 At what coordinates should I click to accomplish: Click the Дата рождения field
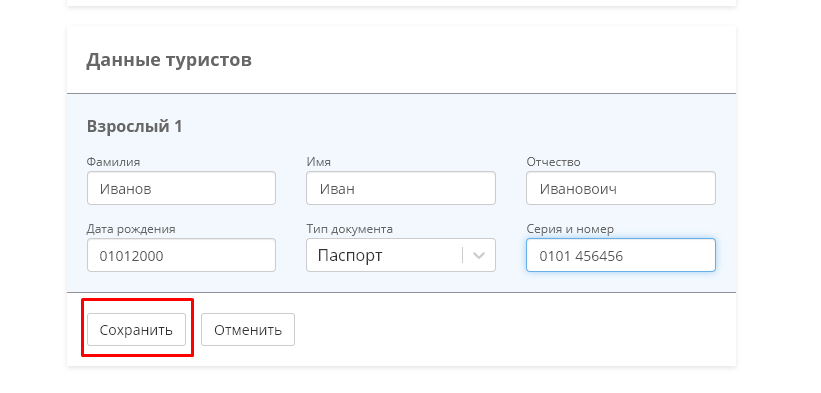181,255
